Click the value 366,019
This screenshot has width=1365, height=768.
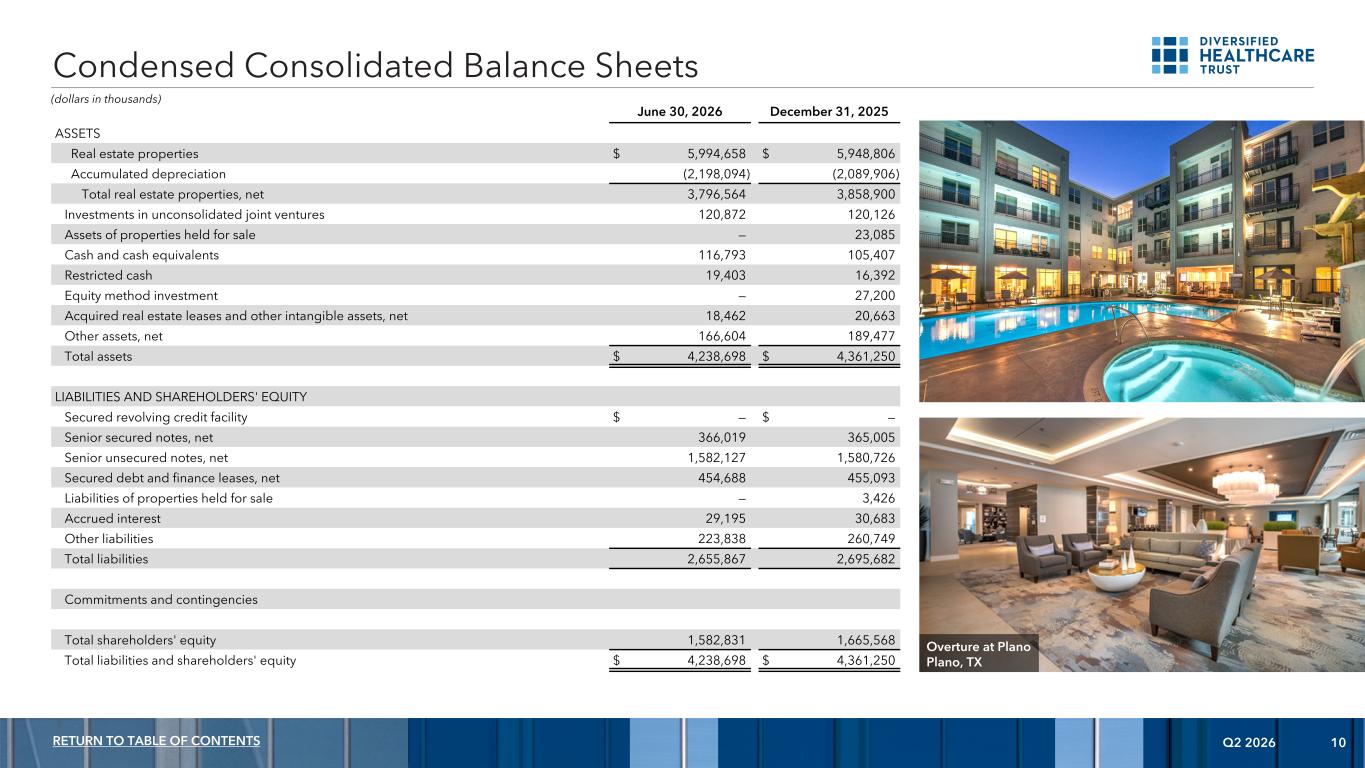[x=721, y=437]
